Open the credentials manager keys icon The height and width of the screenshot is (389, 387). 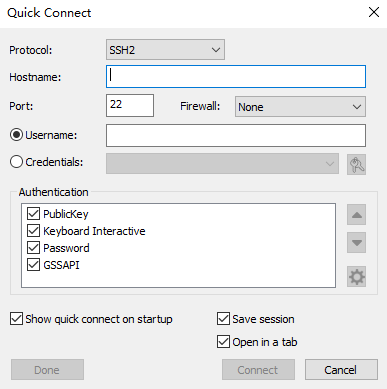coord(356,164)
